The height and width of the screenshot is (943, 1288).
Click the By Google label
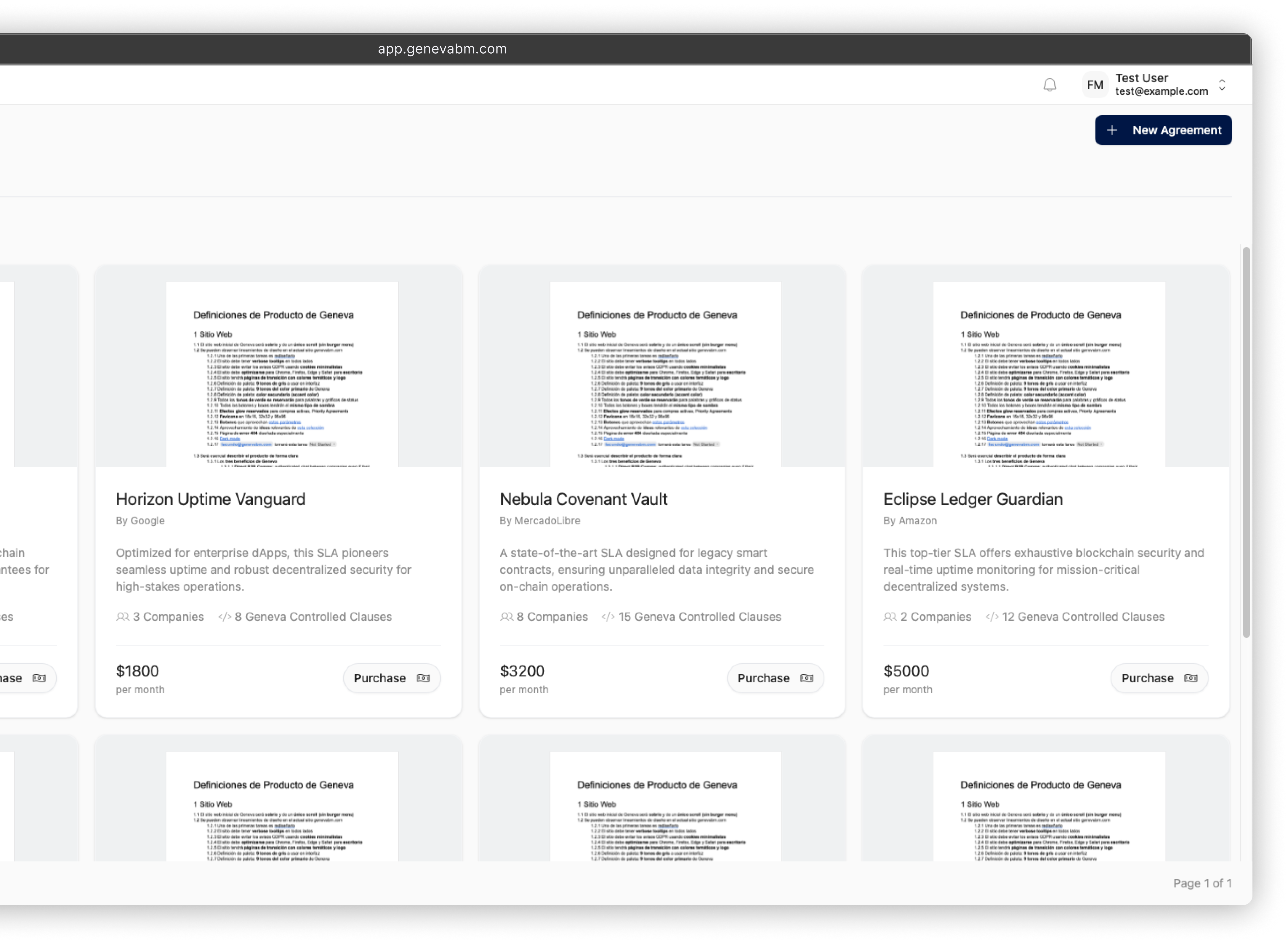pos(140,521)
